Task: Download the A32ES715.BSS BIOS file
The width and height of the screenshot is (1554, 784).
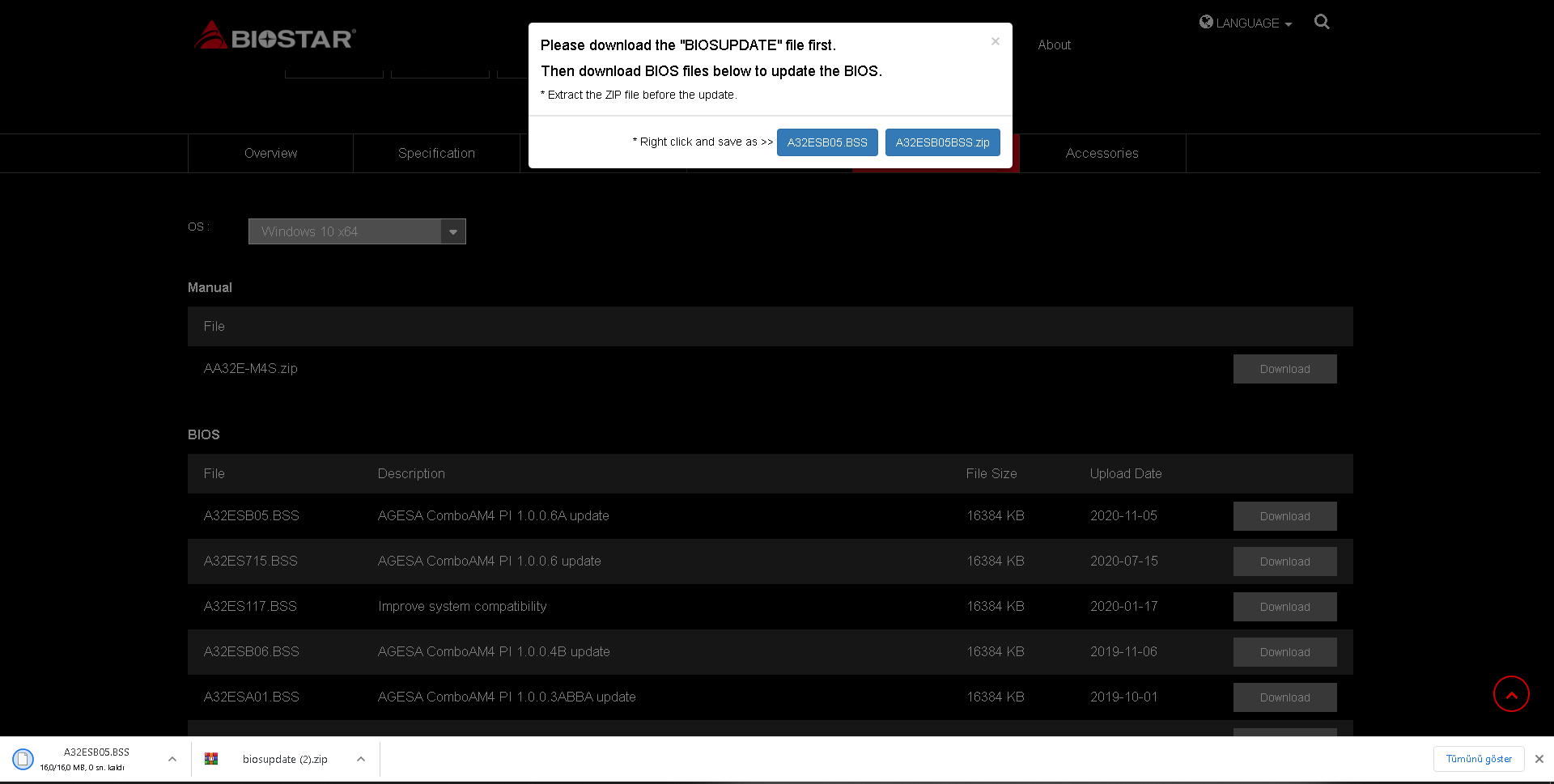Action: [x=1285, y=562]
